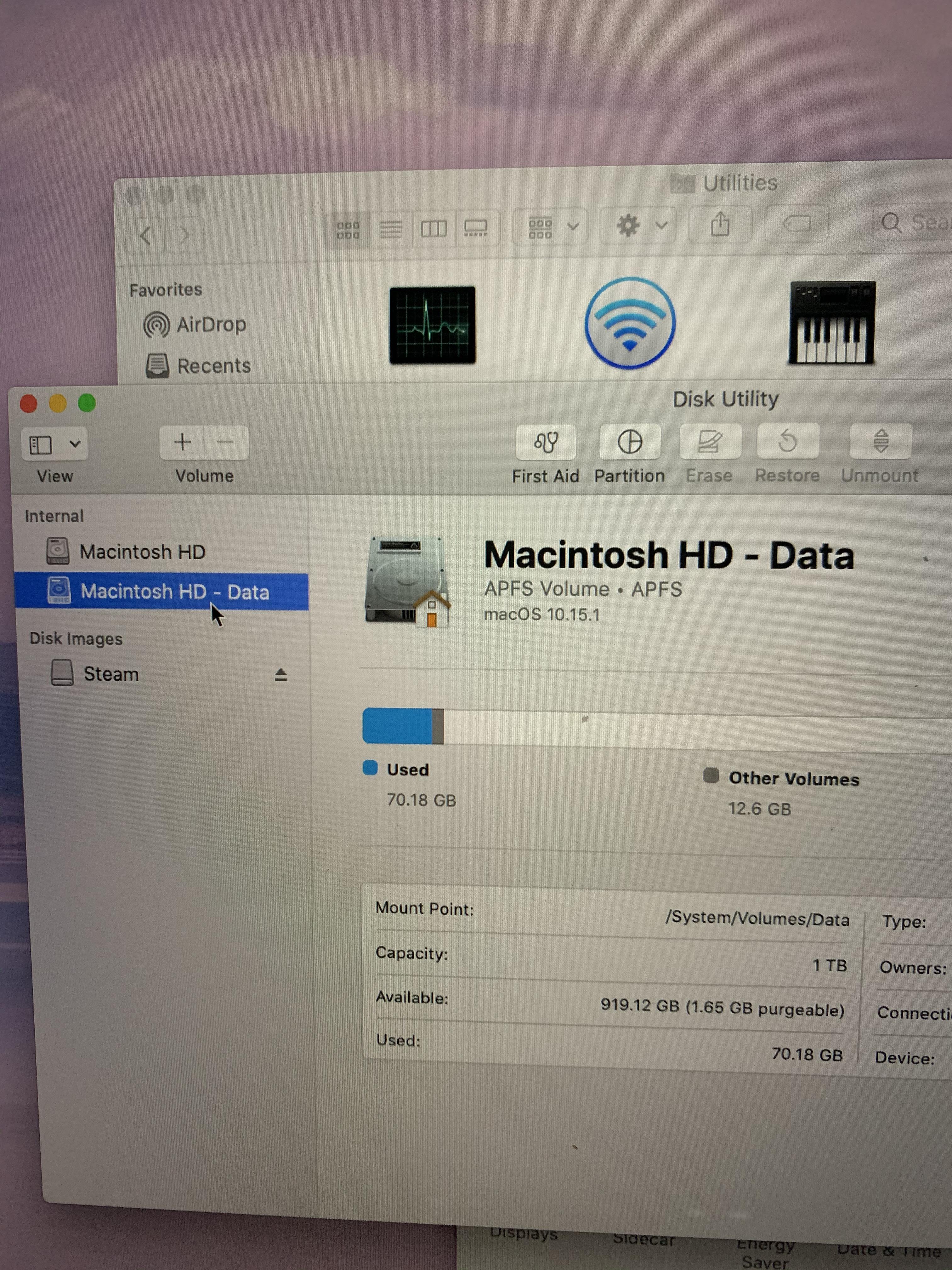Screen dimensions: 952x1270
Task: Click the Share button in Finder toolbar
Action: tap(721, 225)
